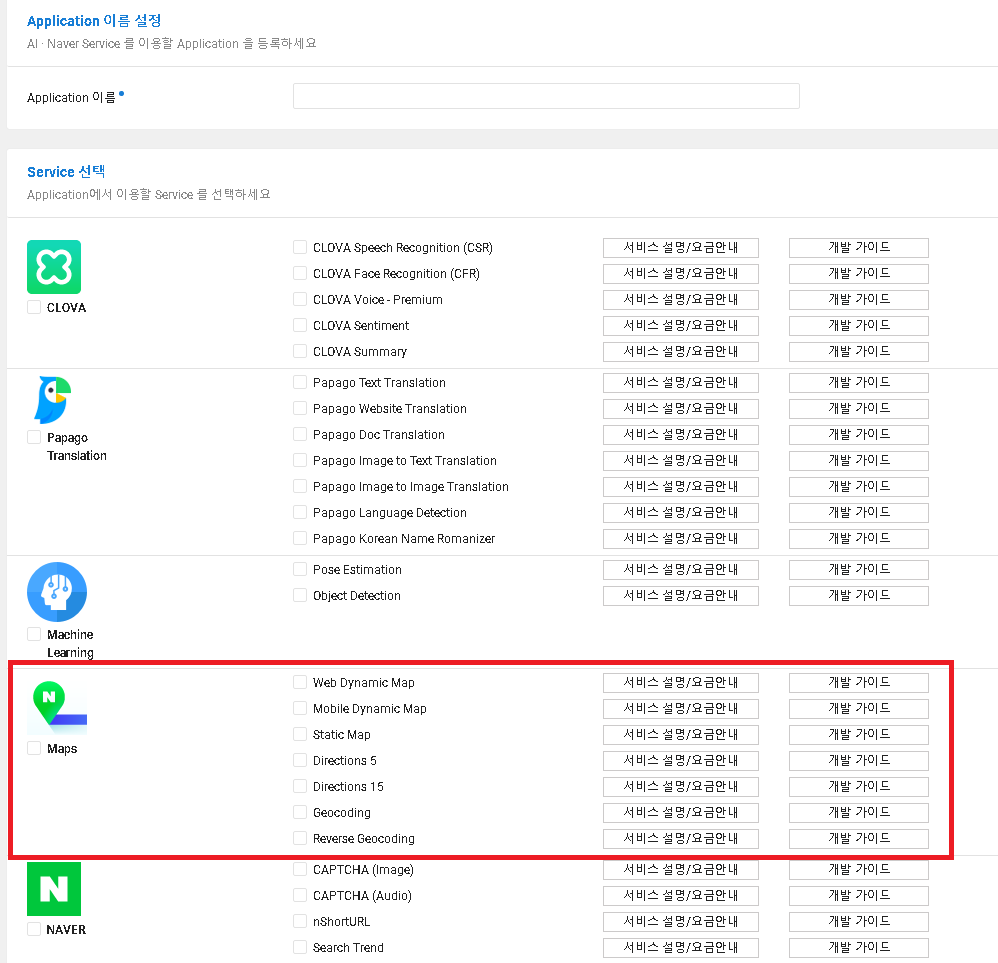Open 서비스 설명/요금안내 for Search Trend
Viewport: 998px width, 963px height.
[680, 948]
